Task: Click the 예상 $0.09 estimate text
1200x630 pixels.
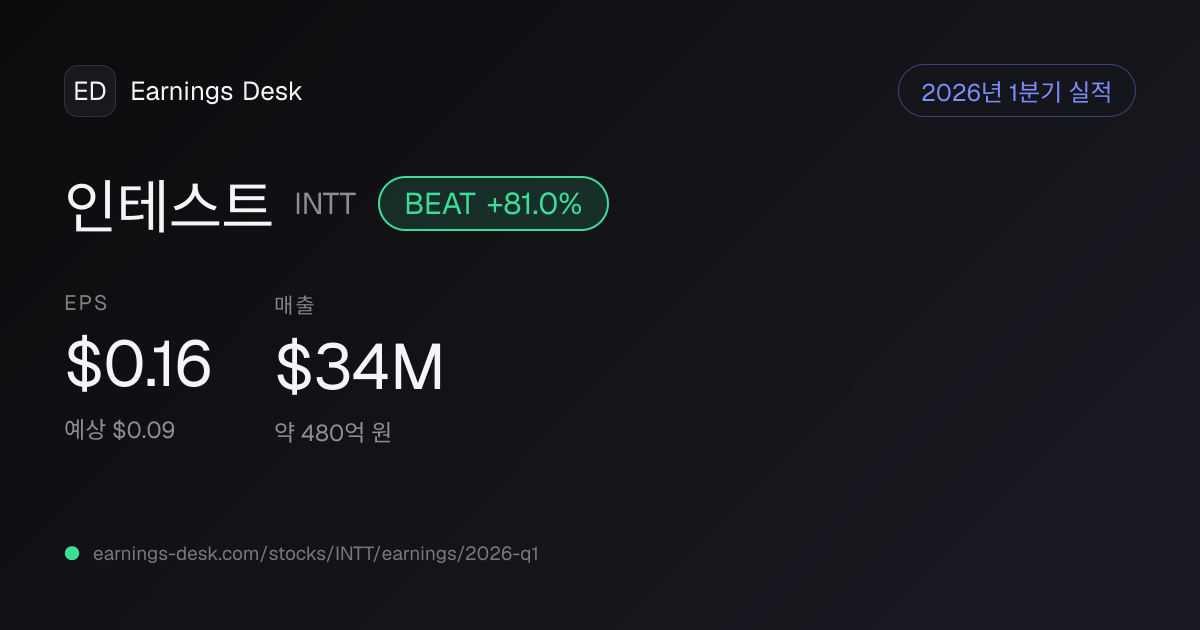Action: [x=120, y=430]
